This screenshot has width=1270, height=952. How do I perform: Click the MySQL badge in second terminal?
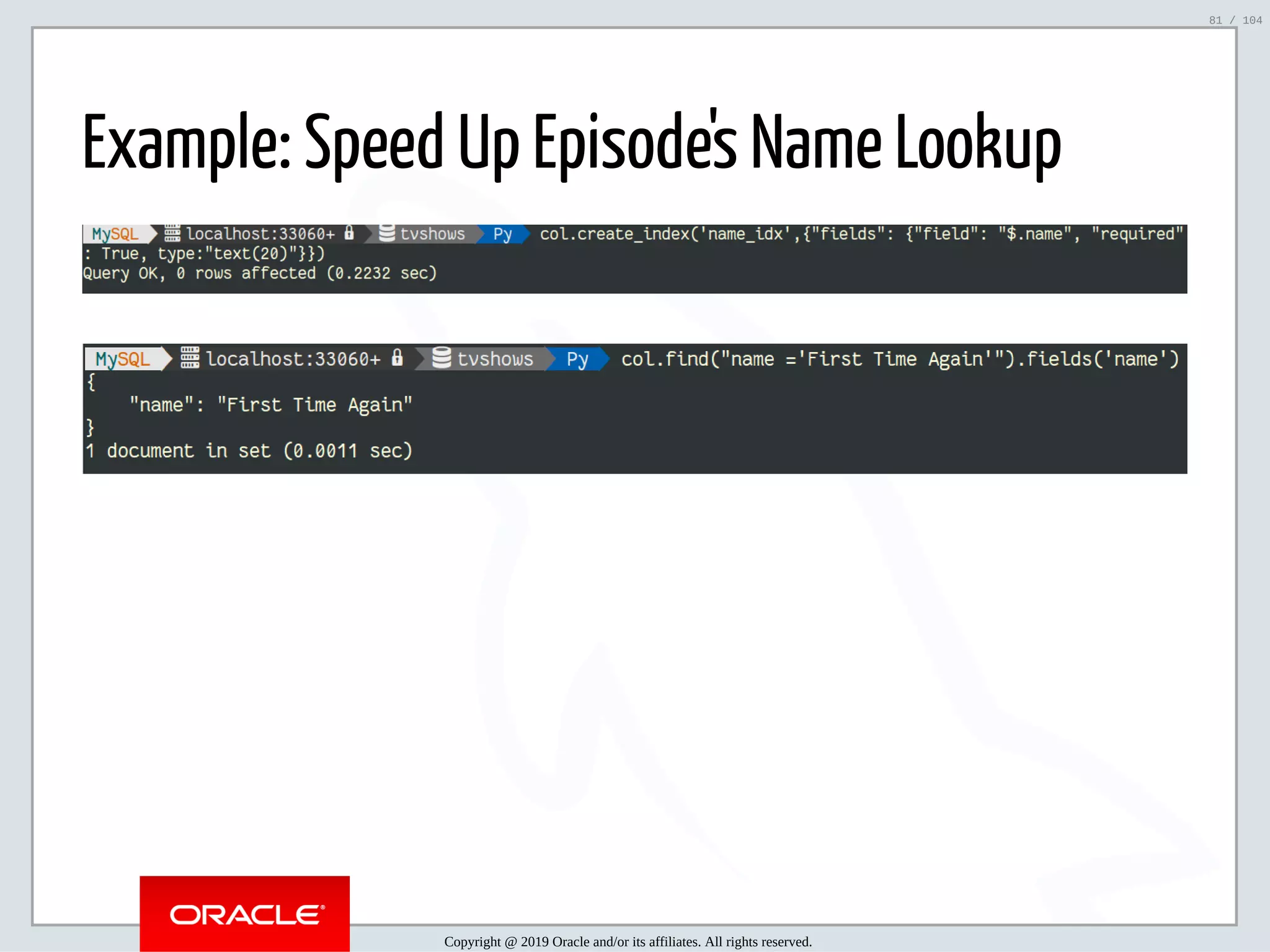(x=123, y=359)
